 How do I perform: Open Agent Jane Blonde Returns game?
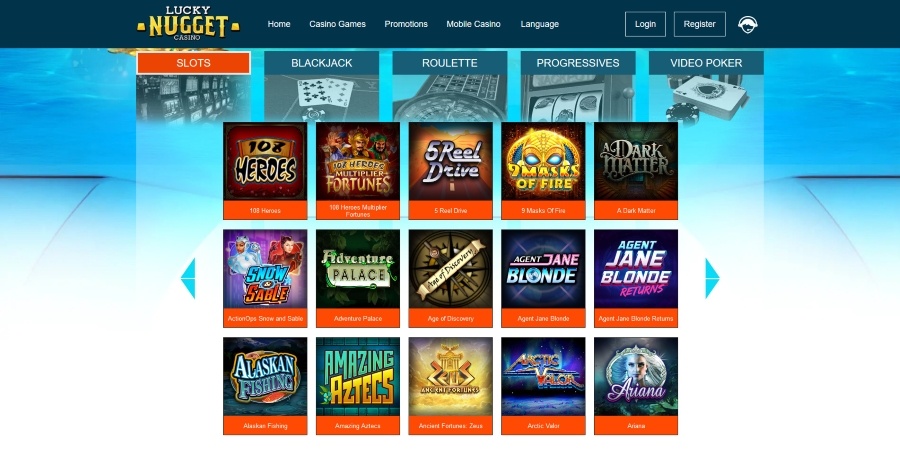[636, 278]
